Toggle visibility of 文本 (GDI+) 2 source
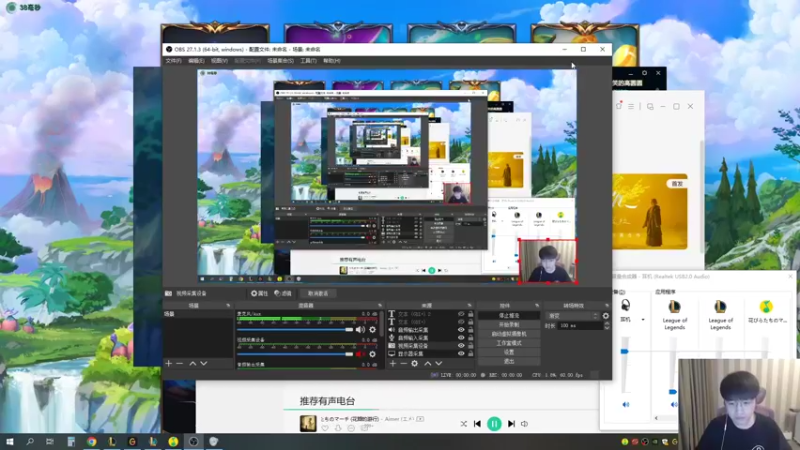This screenshot has width=800, height=450. click(461, 314)
